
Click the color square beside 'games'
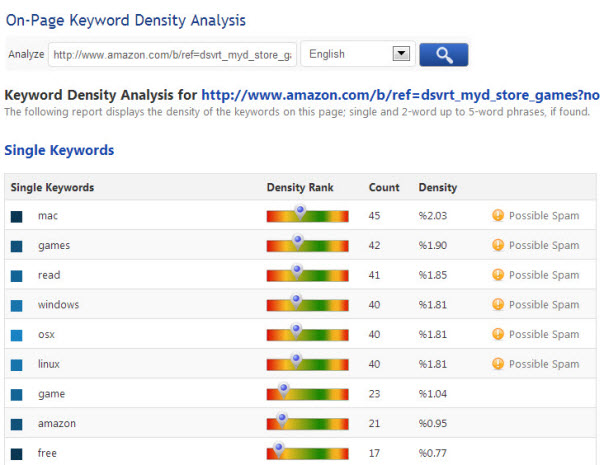coord(17,246)
